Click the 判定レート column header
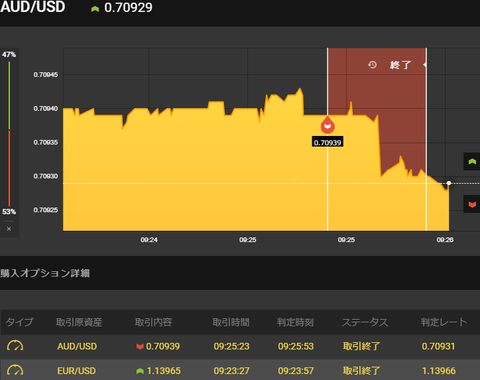480x380 pixels. coord(444,322)
